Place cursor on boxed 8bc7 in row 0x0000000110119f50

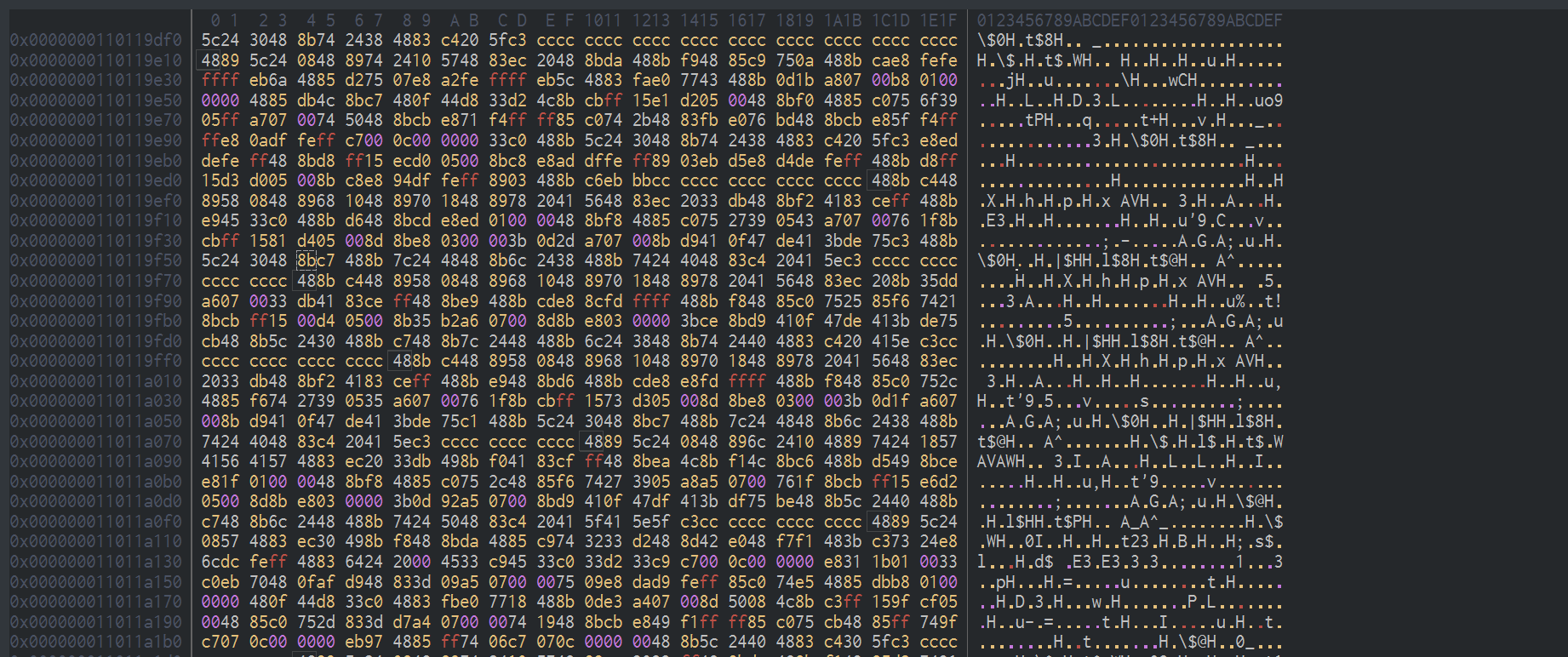pos(316,260)
